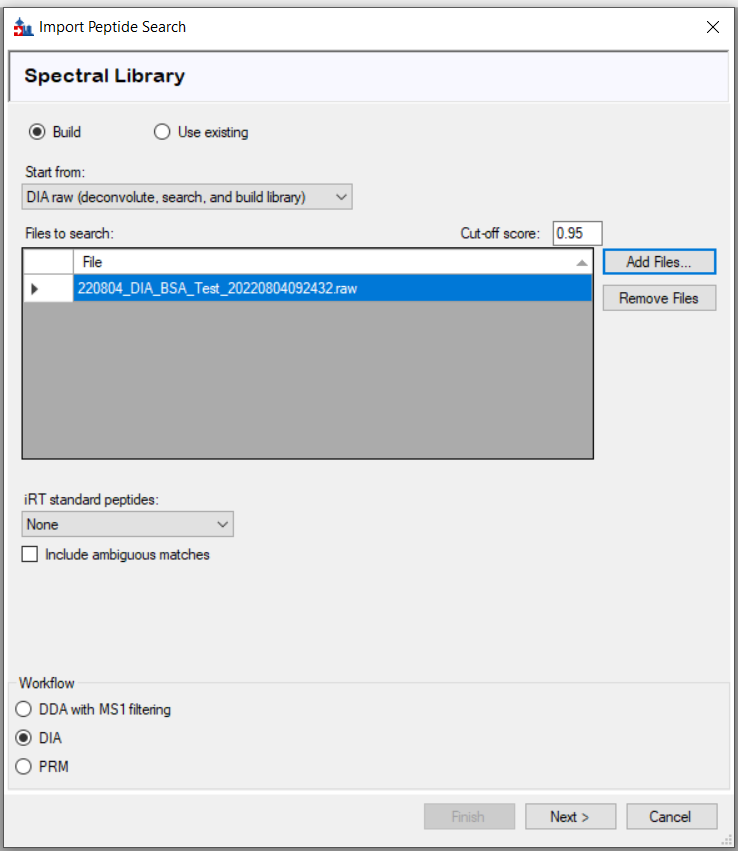This screenshot has height=851, width=738.
Task: Select the Use existing radio button
Action: click(x=162, y=132)
